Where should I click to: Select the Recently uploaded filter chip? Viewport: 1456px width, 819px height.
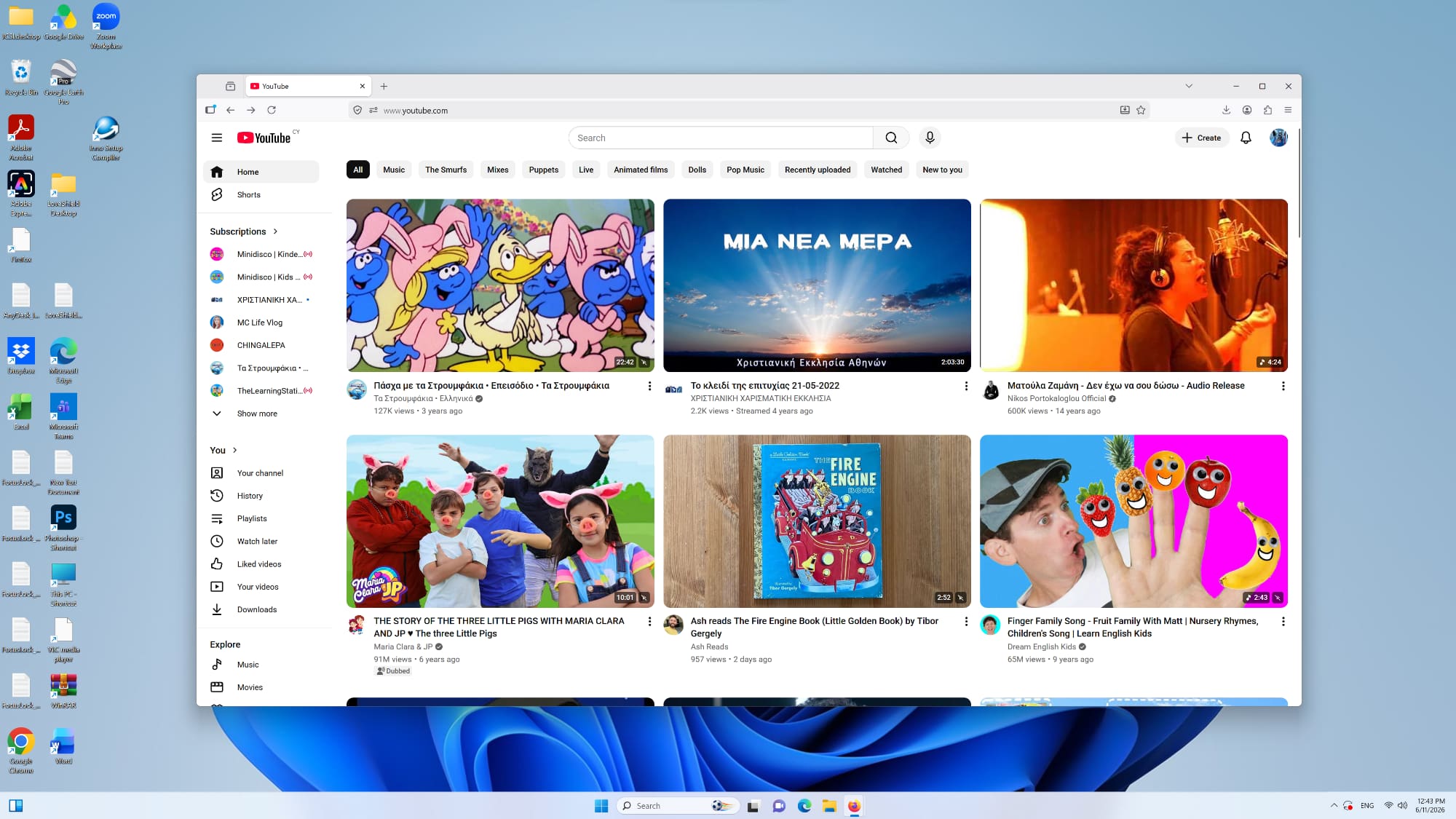pyautogui.click(x=818, y=170)
